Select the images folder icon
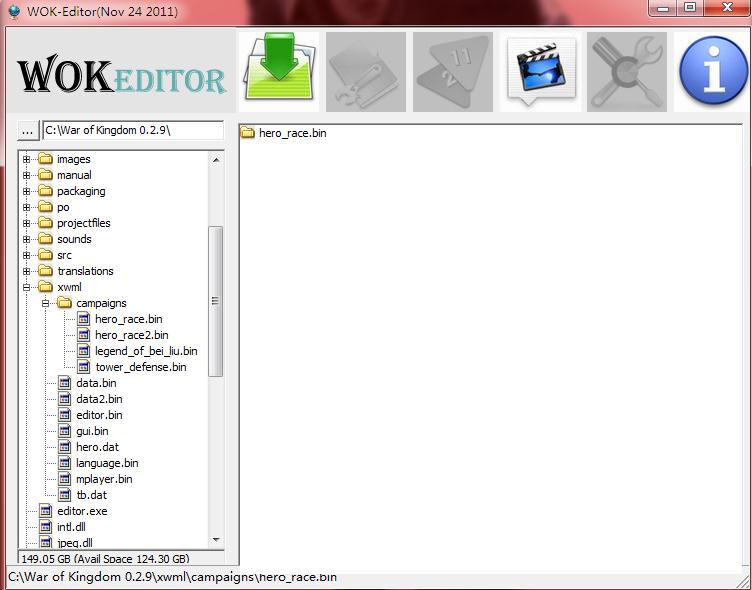 (x=46, y=159)
